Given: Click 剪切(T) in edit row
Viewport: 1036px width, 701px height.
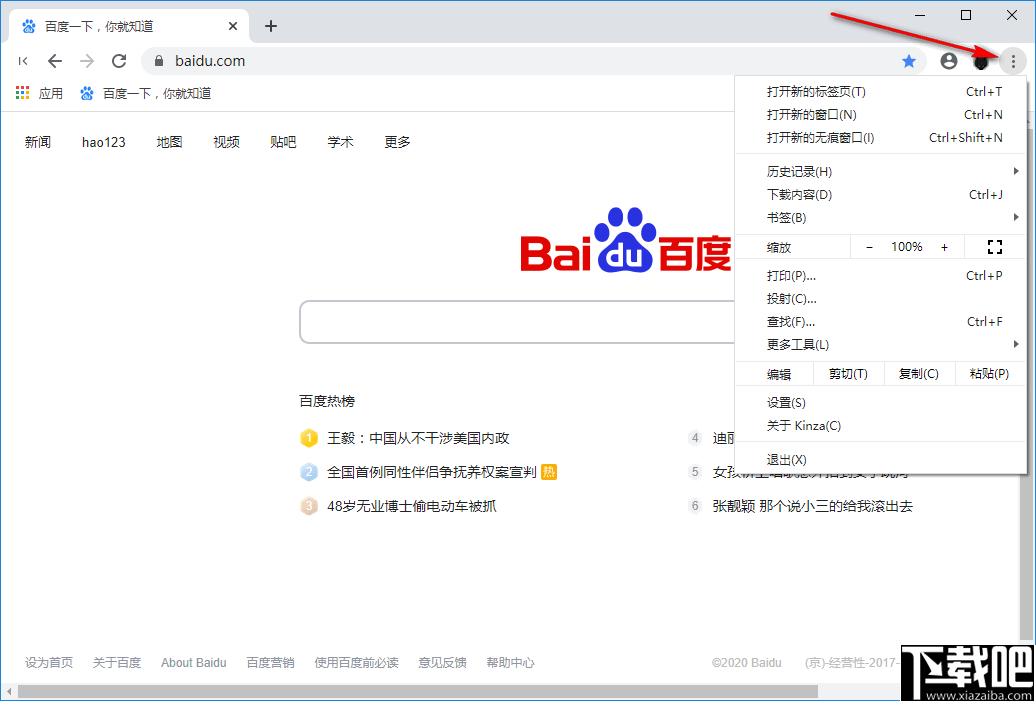Looking at the screenshot, I should click(848, 374).
